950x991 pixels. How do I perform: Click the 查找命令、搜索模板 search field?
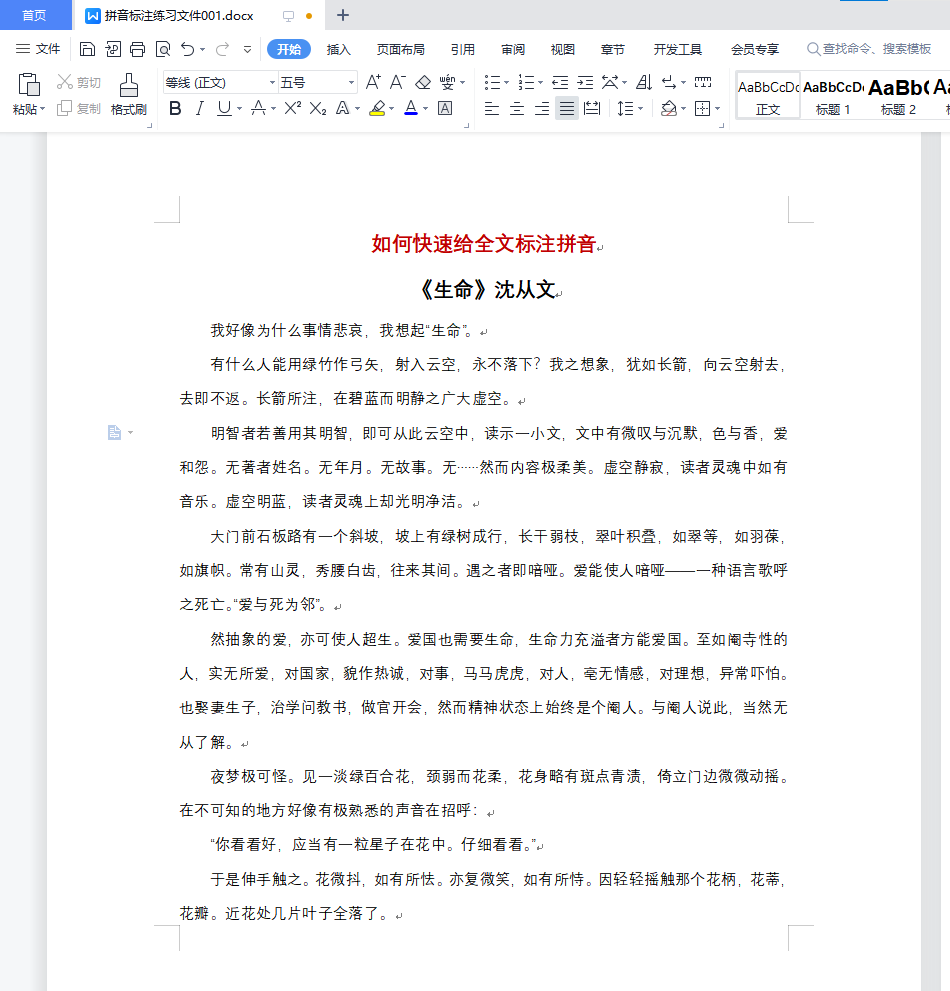(x=869, y=49)
